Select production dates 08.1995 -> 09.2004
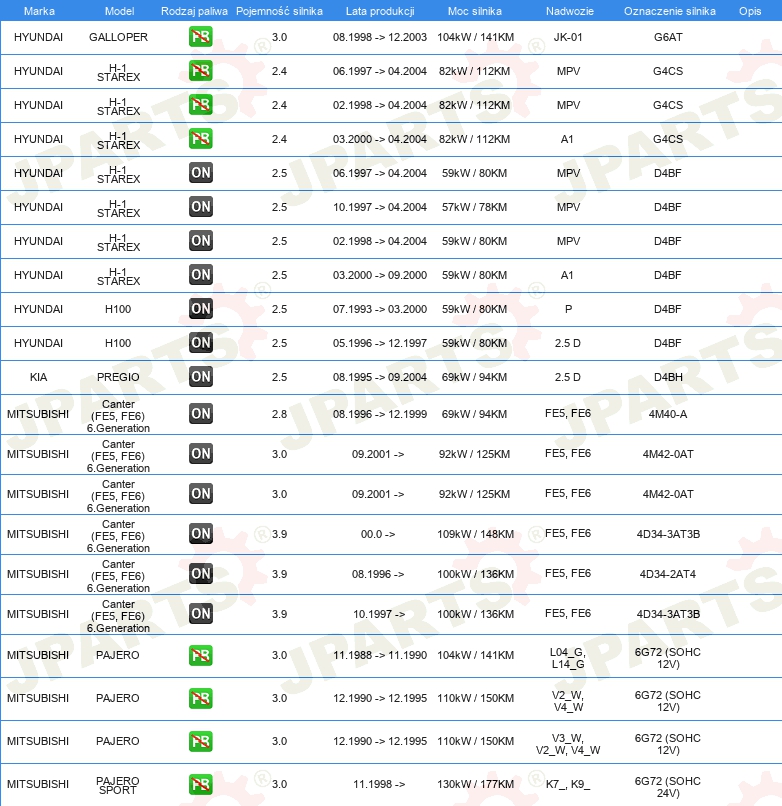Image resolution: width=782 pixels, height=806 pixels. tap(380, 377)
